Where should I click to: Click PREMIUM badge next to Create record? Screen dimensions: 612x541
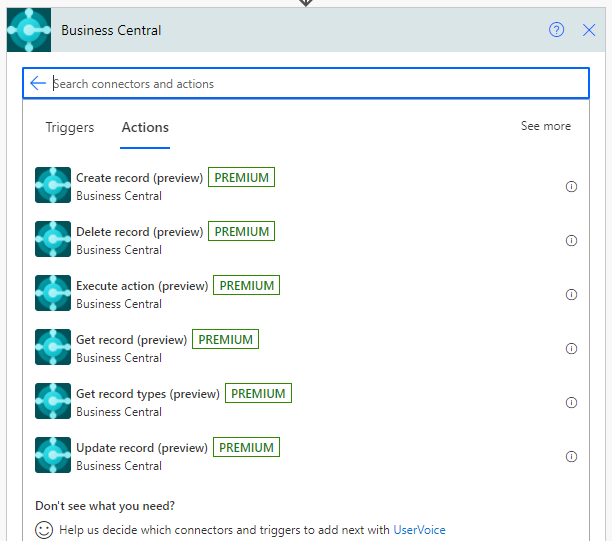(x=241, y=177)
